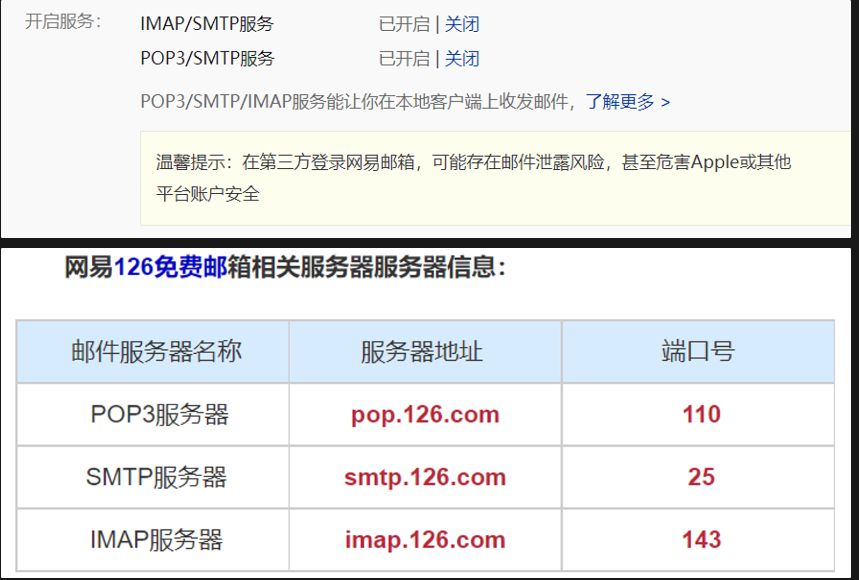Image resolution: width=859 pixels, height=580 pixels.
Task: Click 关闭 link for IMAP/SMTP服务
Action: click(x=462, y=24)
